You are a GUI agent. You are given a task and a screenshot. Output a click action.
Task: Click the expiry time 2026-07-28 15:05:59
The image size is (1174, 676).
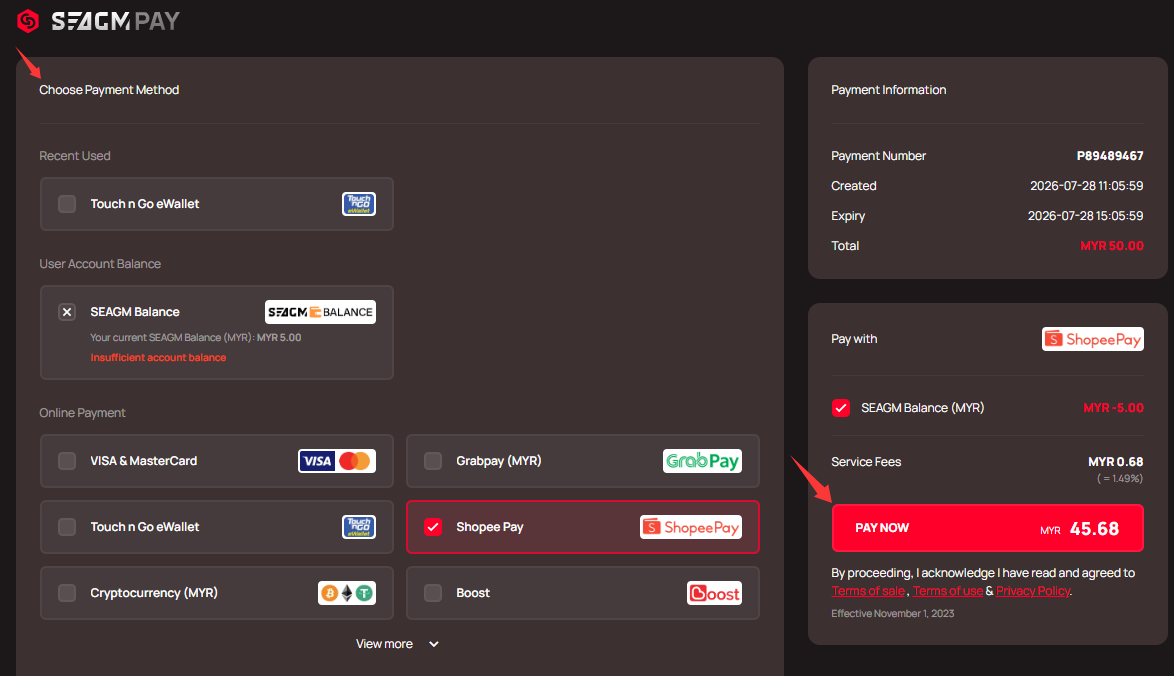[1086, 216]
